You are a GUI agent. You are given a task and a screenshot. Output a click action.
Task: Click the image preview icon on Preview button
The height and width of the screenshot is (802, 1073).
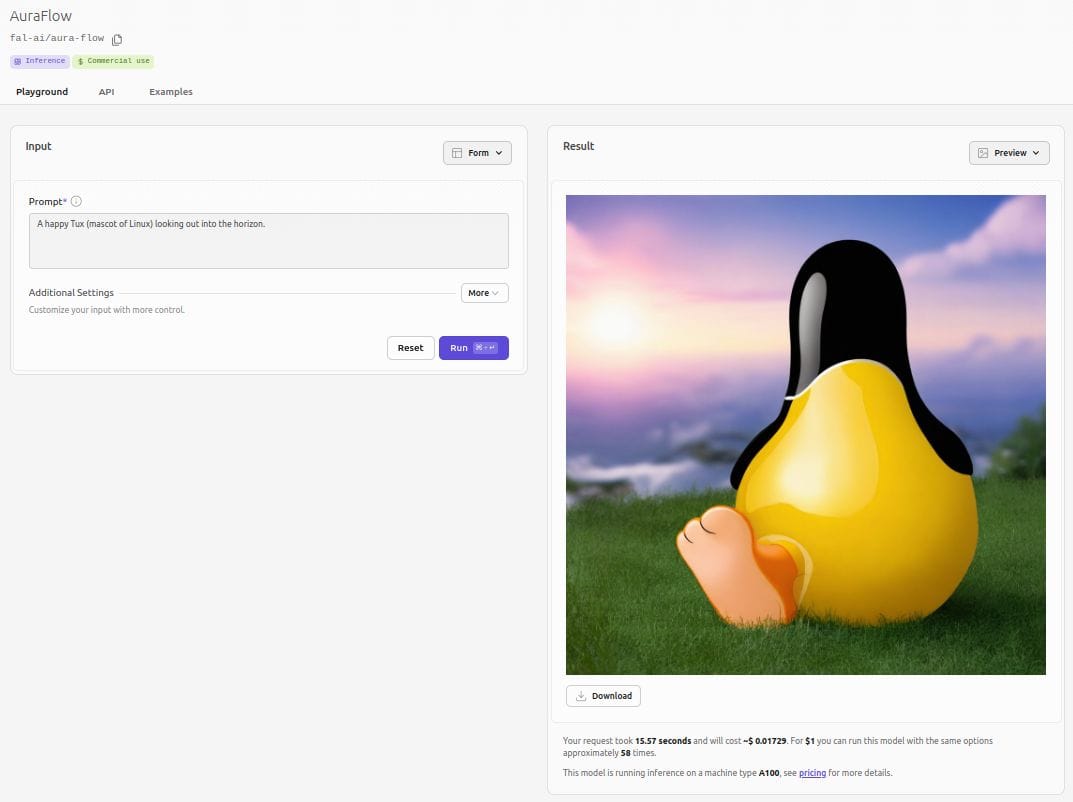[x=983, y=152]
